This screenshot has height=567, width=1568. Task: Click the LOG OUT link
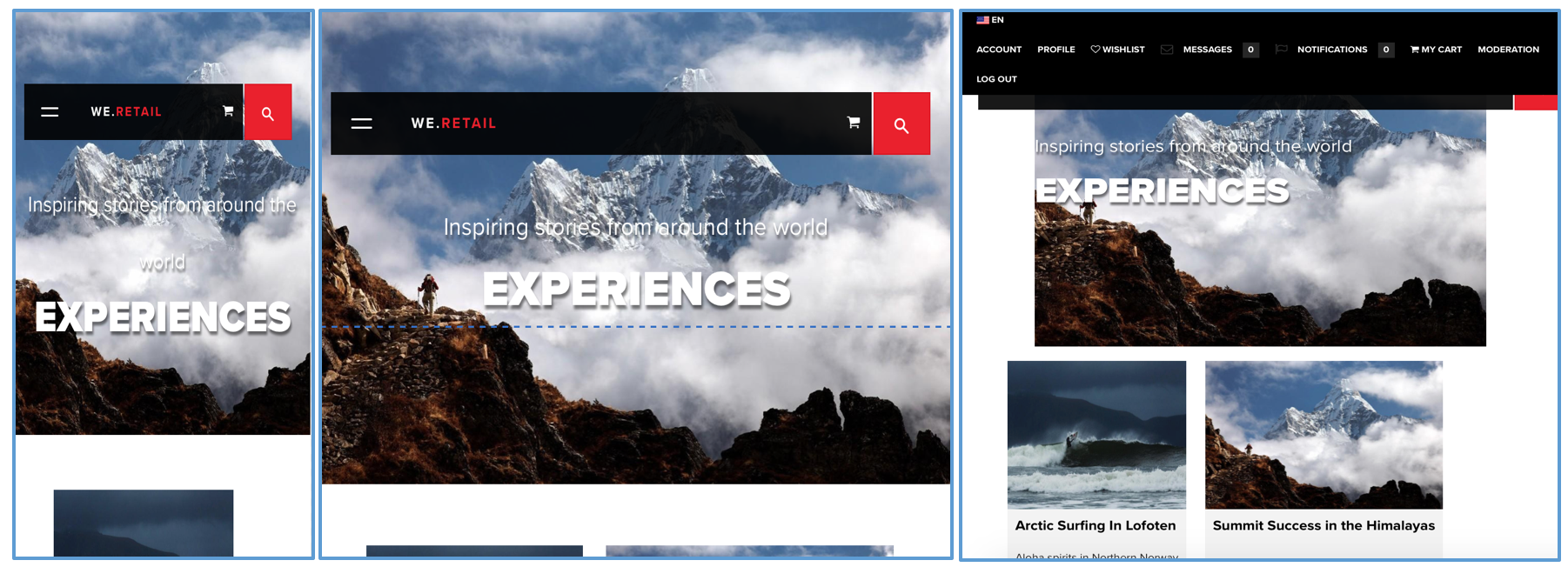996,79
